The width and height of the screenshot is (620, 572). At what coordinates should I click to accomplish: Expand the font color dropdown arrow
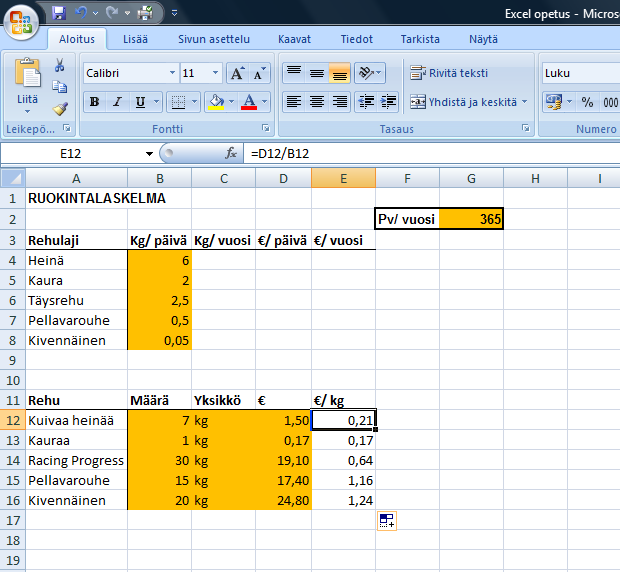(x=265, y=102)
